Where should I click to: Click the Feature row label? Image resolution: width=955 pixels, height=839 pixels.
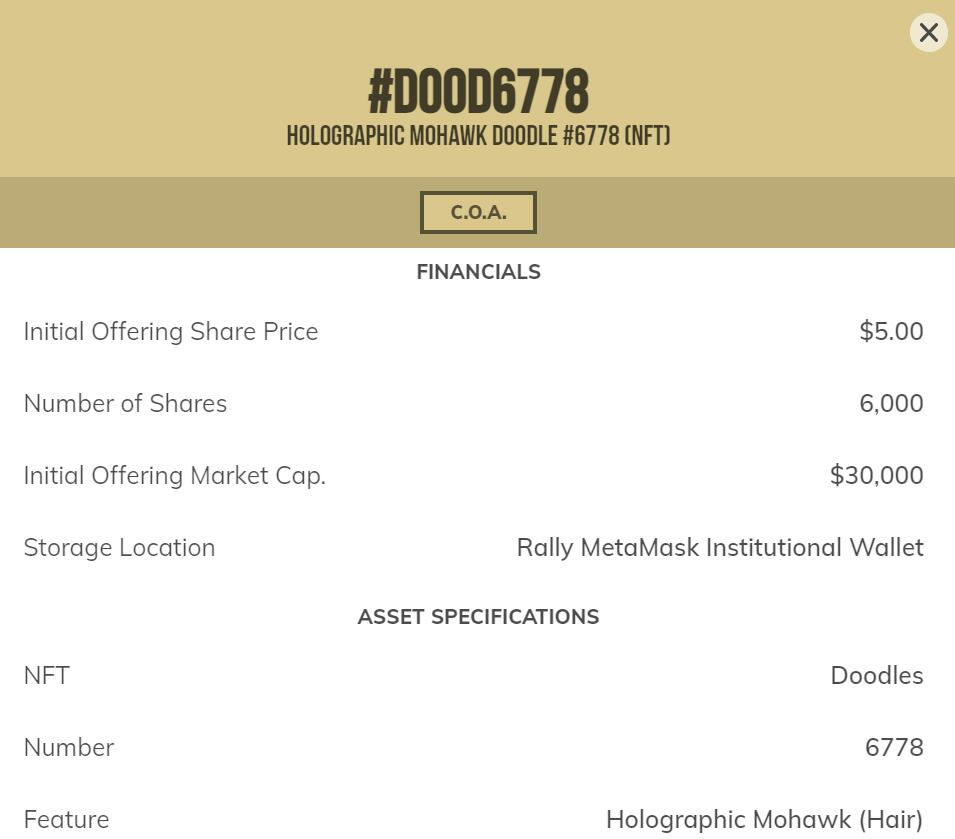66,820
